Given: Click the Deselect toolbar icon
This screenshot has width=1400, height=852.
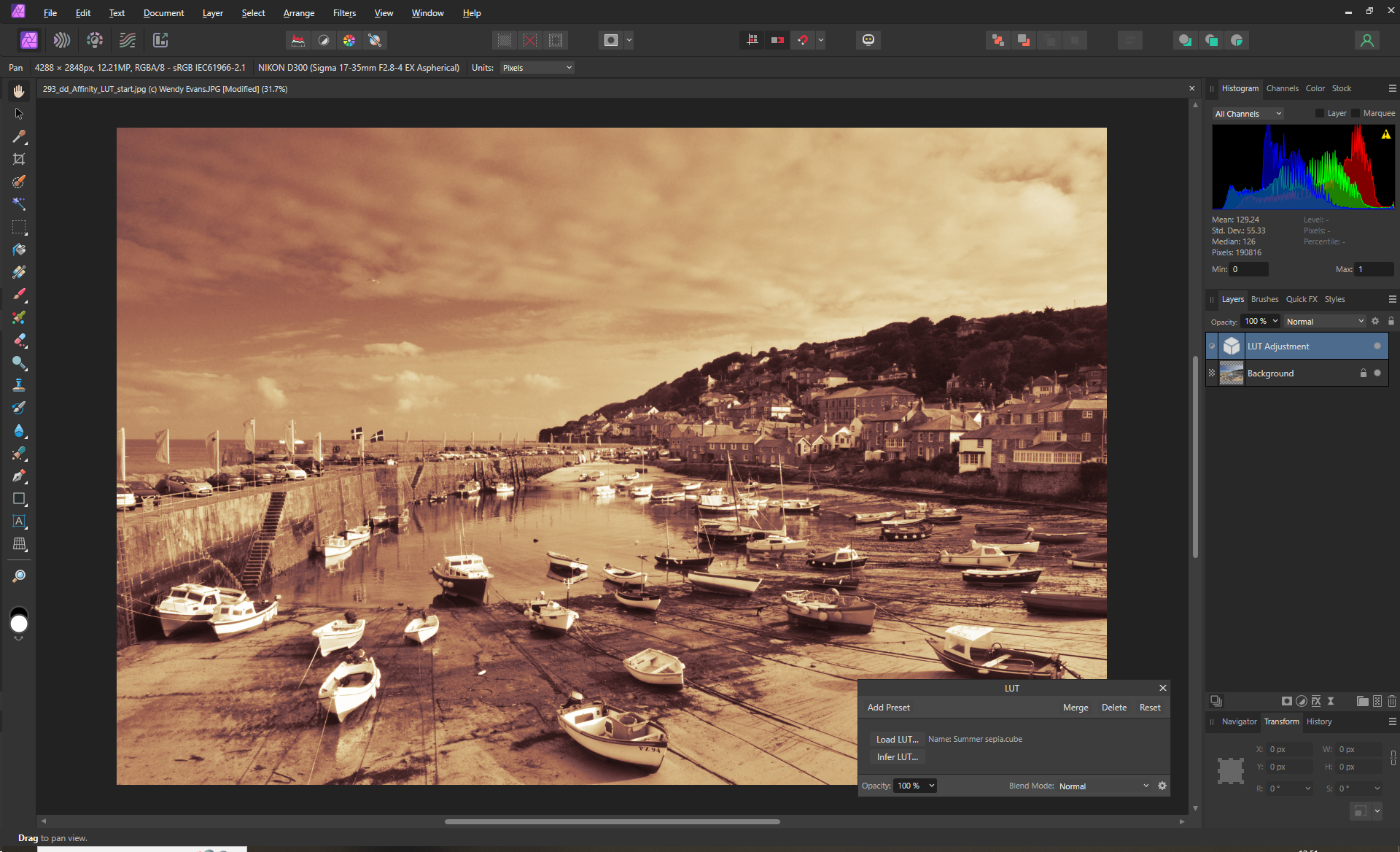Looking at the screenshot, I should pyautogui.click(x=530, y=40).
